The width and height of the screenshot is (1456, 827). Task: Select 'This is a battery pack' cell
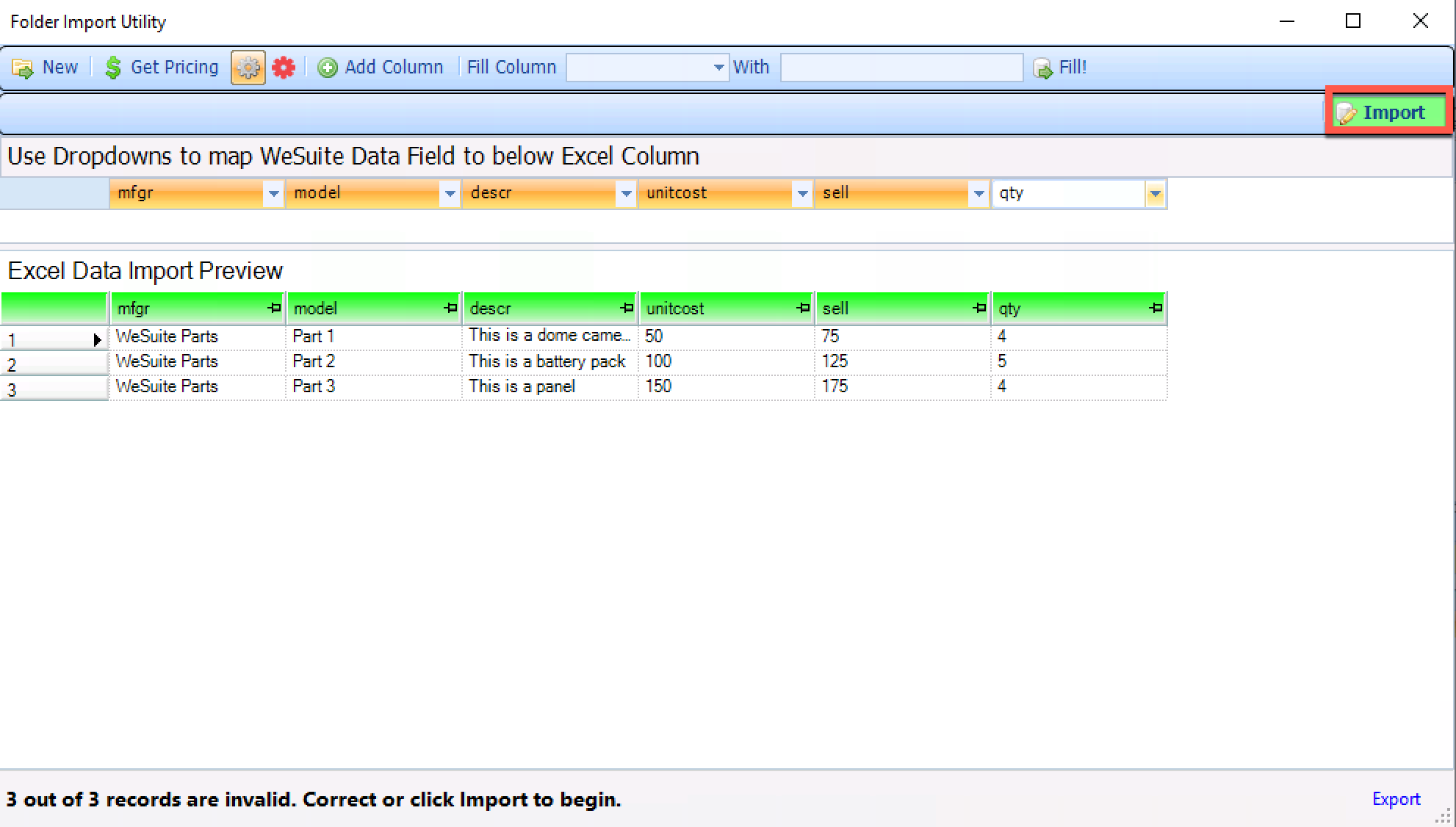tap(549, 362)
